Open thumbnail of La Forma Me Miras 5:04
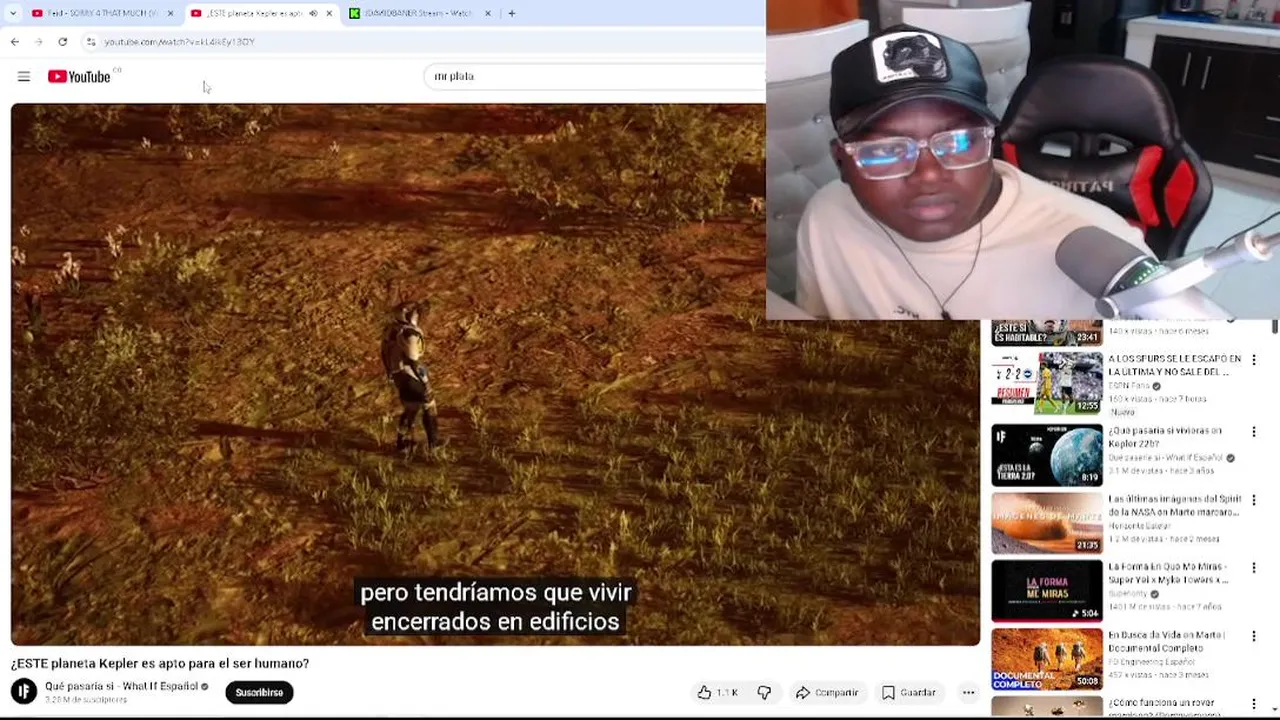Image resolution: width=1280 pixels, height=720 pixels. click(x=1047, y=591)
